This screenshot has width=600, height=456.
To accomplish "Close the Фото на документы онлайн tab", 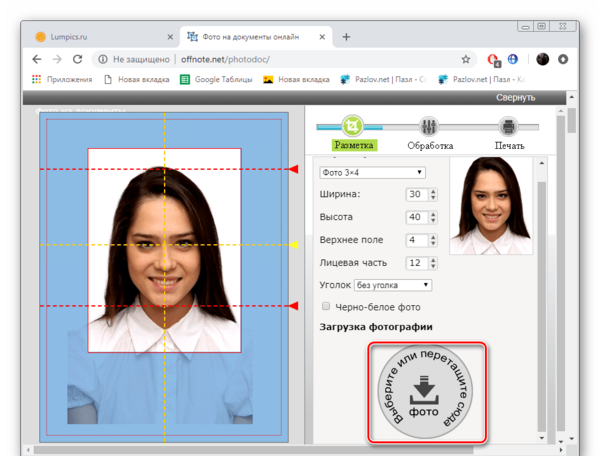I will coord(322,37).
